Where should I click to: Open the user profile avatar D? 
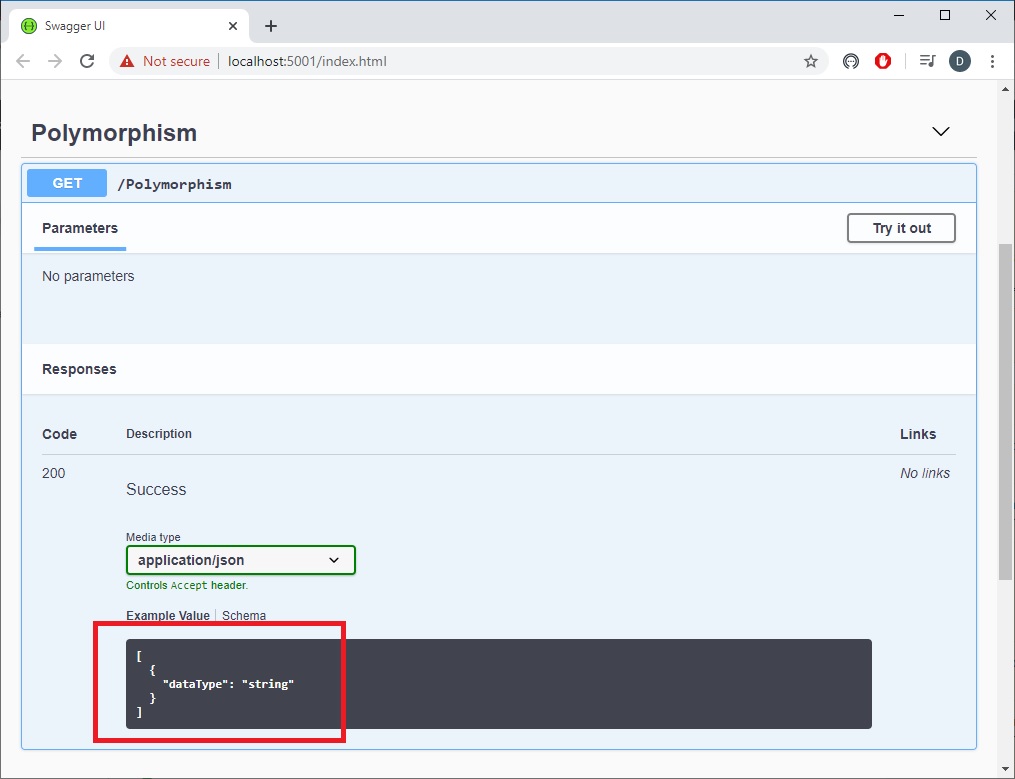click(x=959, y=61)
